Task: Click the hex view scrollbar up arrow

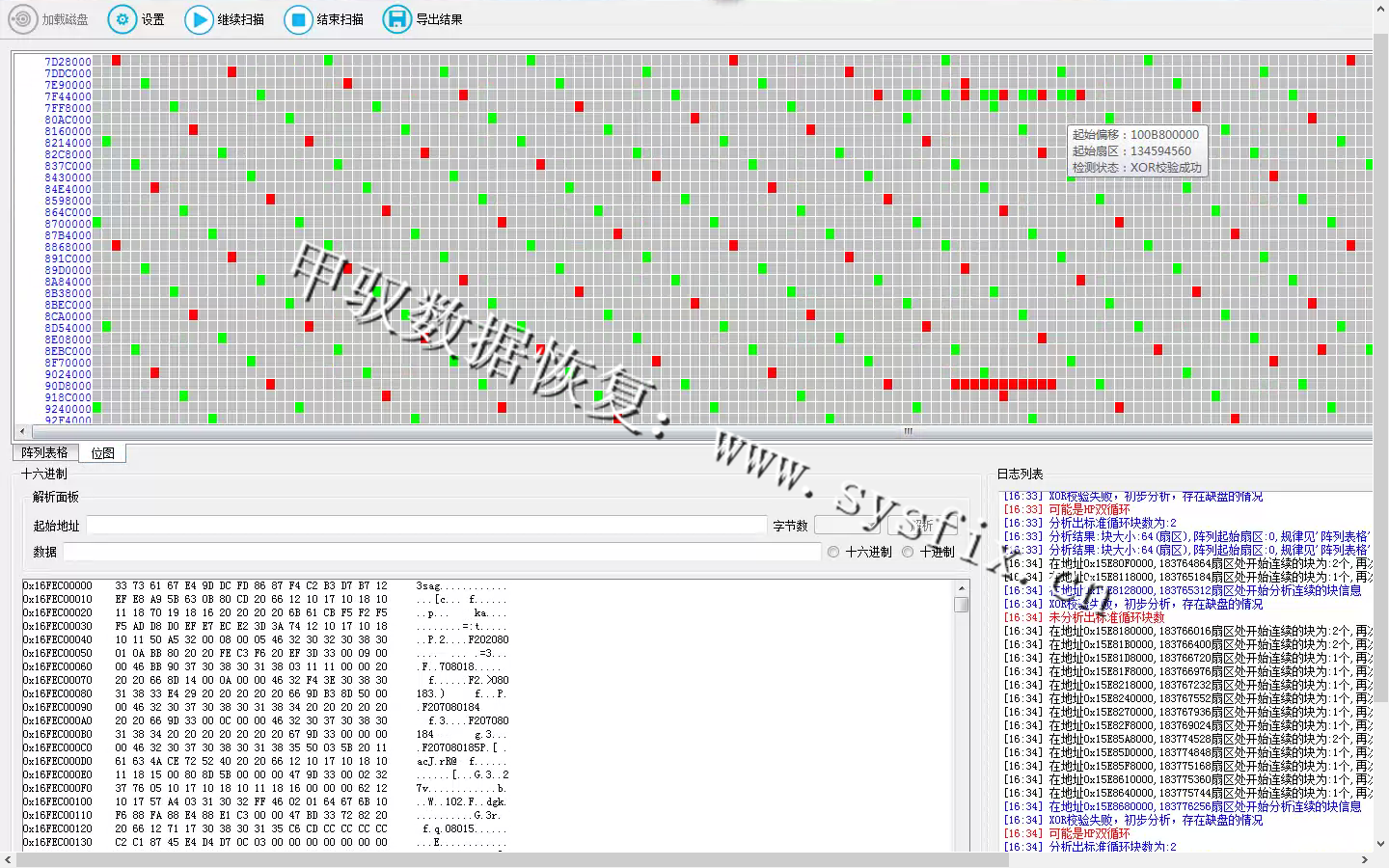Action: point(962,587)
